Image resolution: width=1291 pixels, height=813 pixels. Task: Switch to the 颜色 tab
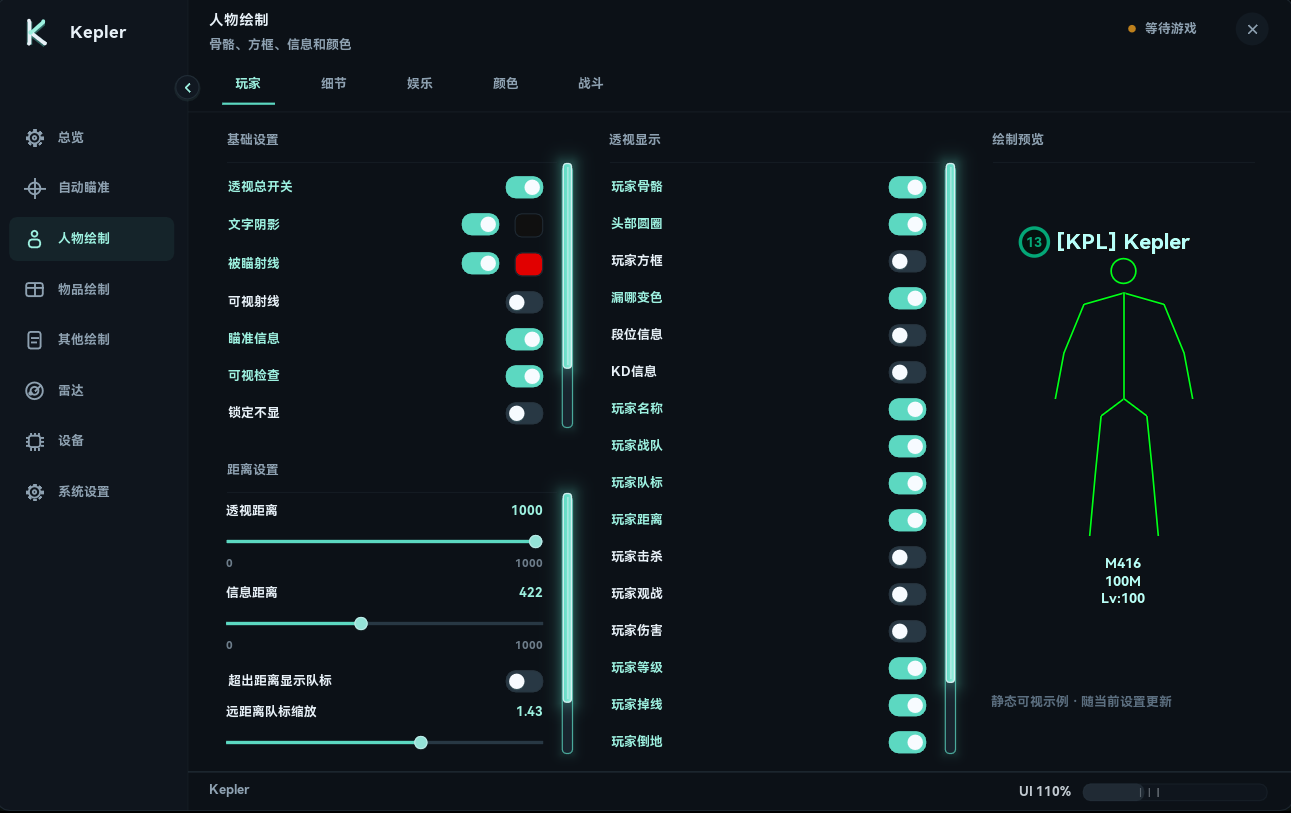[506, 84]
